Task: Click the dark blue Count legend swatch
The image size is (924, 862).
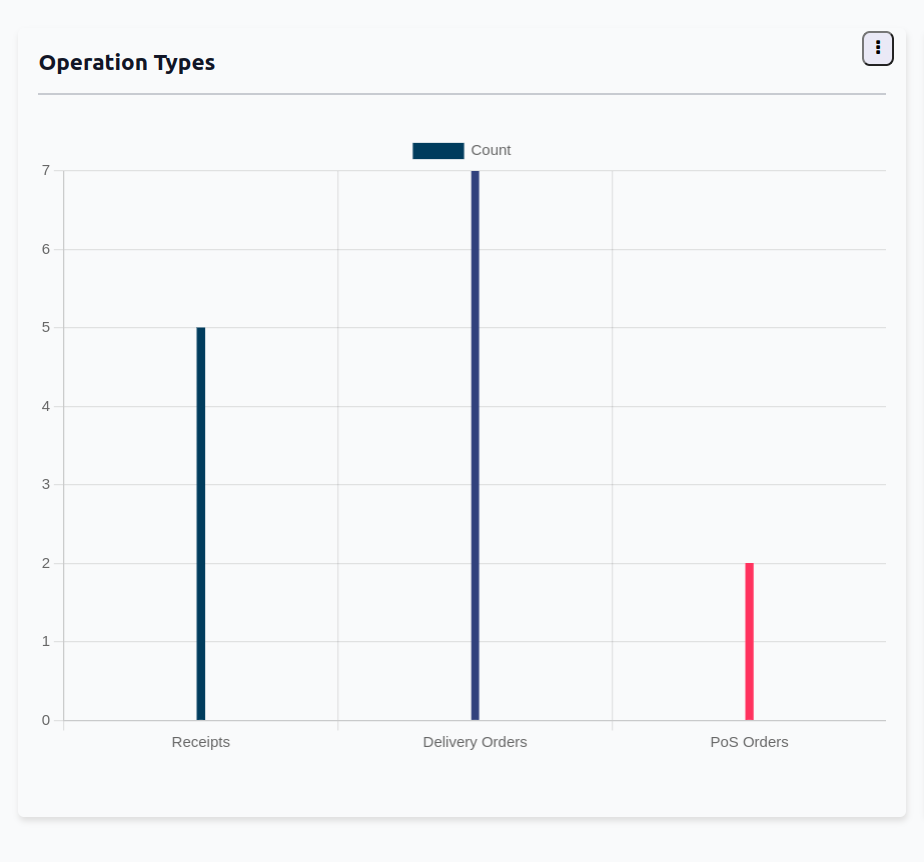Action: coord(438,151)
